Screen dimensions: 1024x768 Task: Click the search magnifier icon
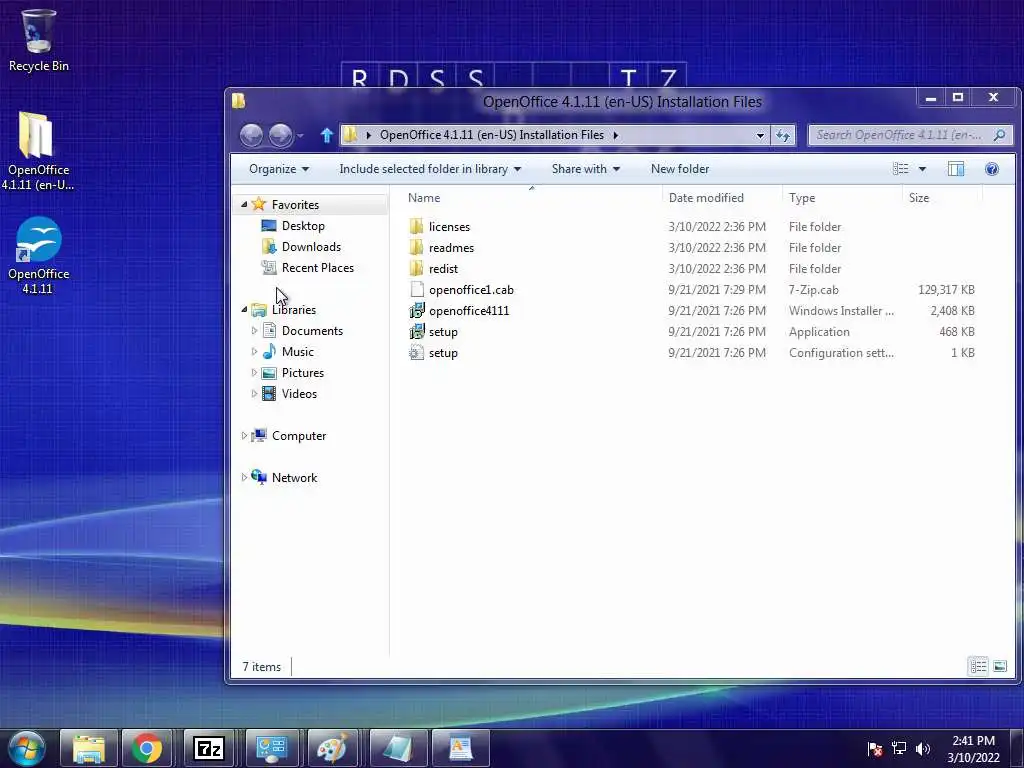[999, 135]
